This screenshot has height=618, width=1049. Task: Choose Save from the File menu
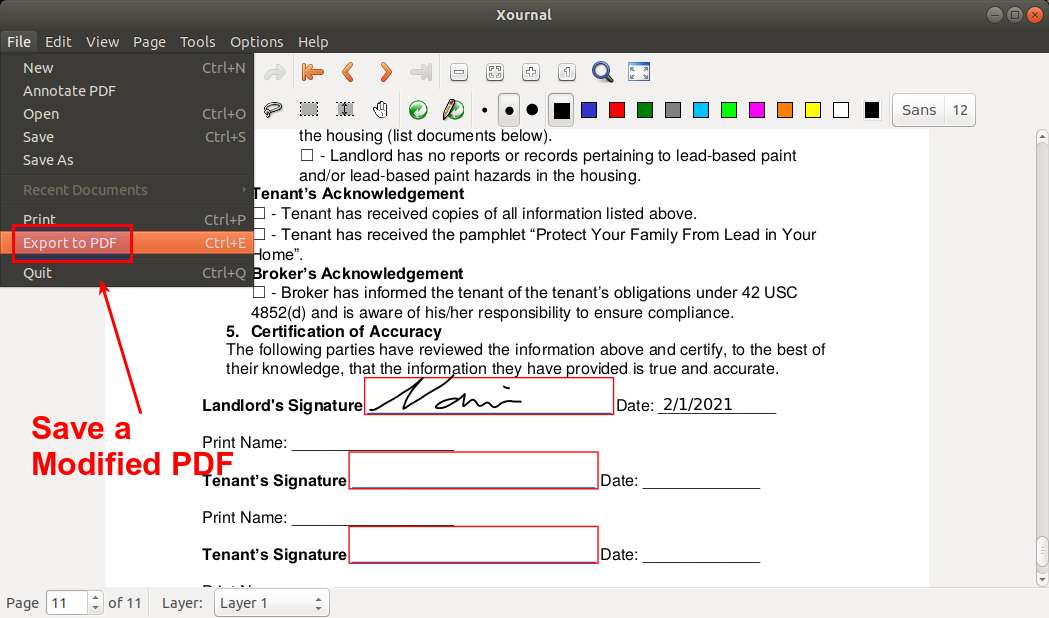point(127,137)
